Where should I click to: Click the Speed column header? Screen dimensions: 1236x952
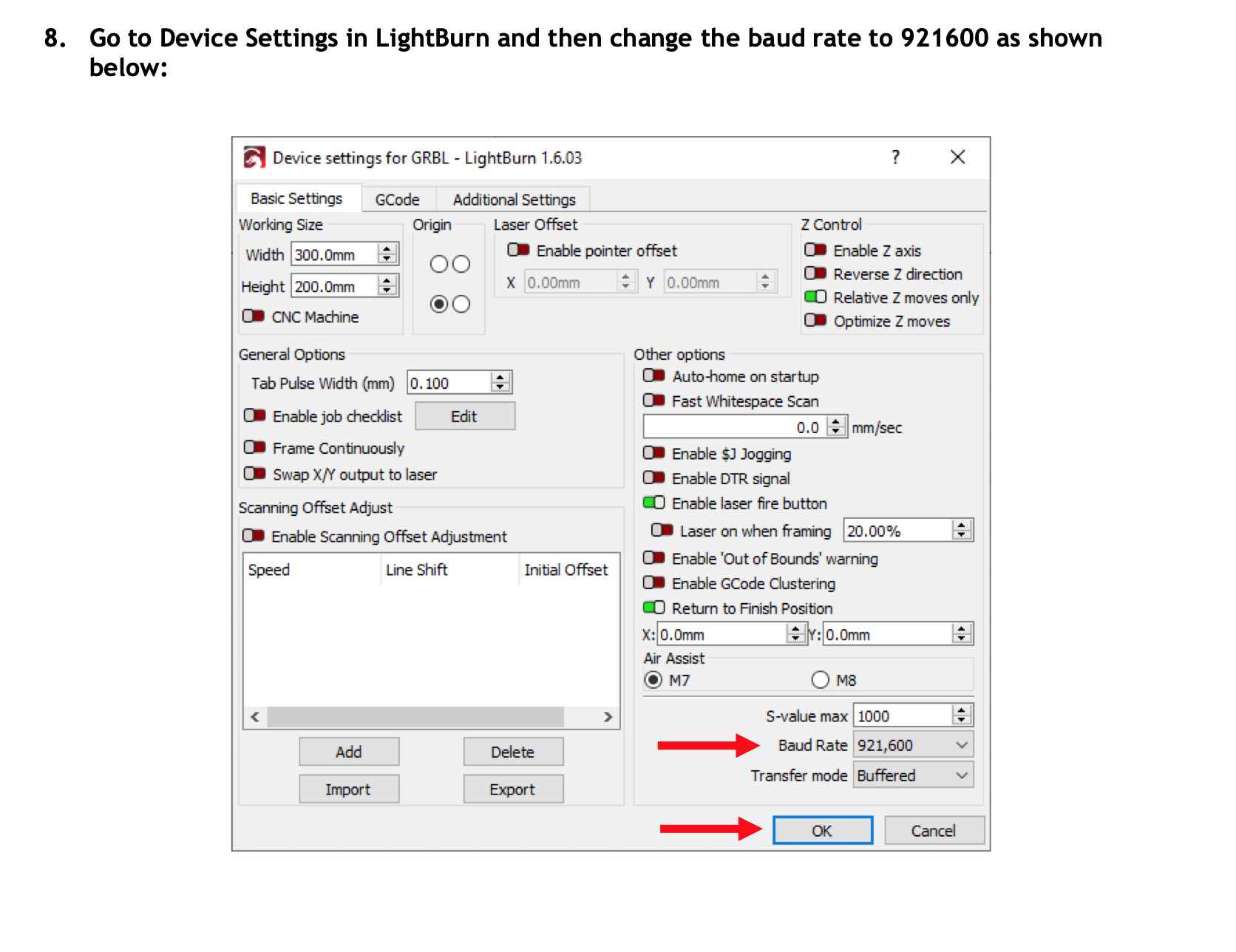[313, 570]
